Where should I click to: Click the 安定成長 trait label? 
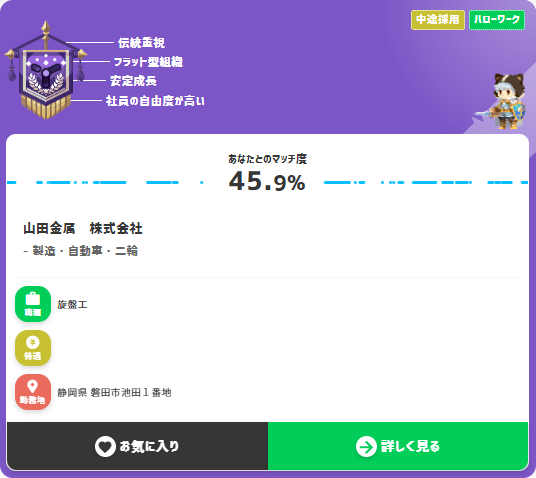click(133, 81)
